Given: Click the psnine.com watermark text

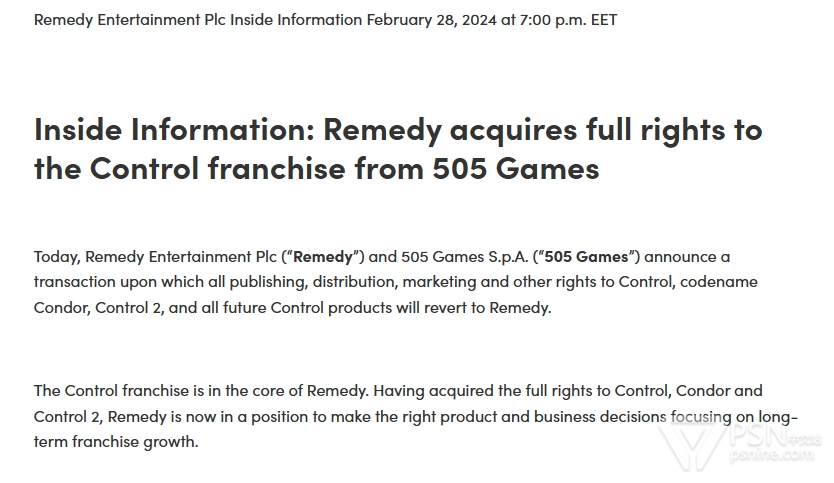Looking at the screenshot, I should coord(772,454).
